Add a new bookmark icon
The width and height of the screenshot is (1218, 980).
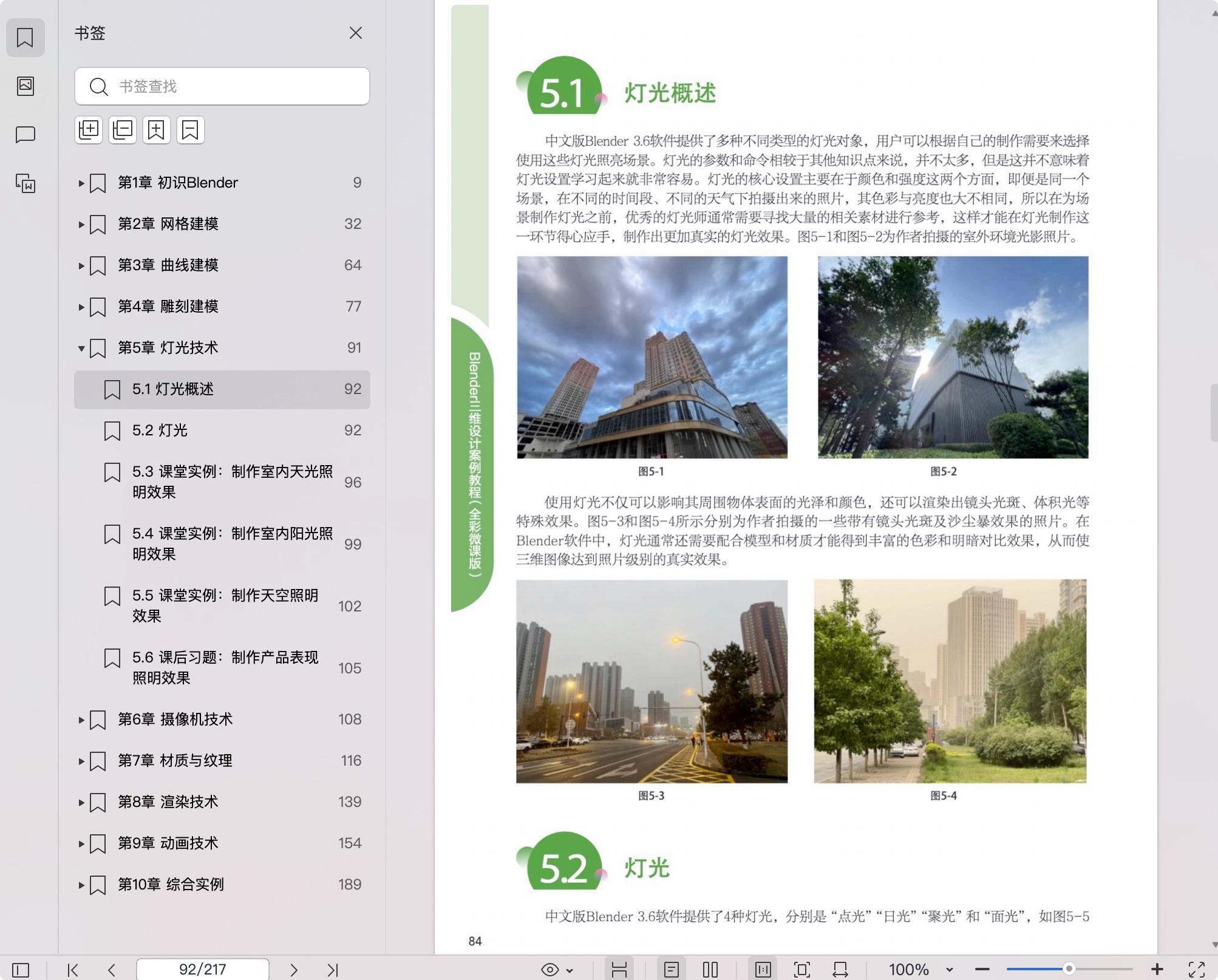coord(157,130)
